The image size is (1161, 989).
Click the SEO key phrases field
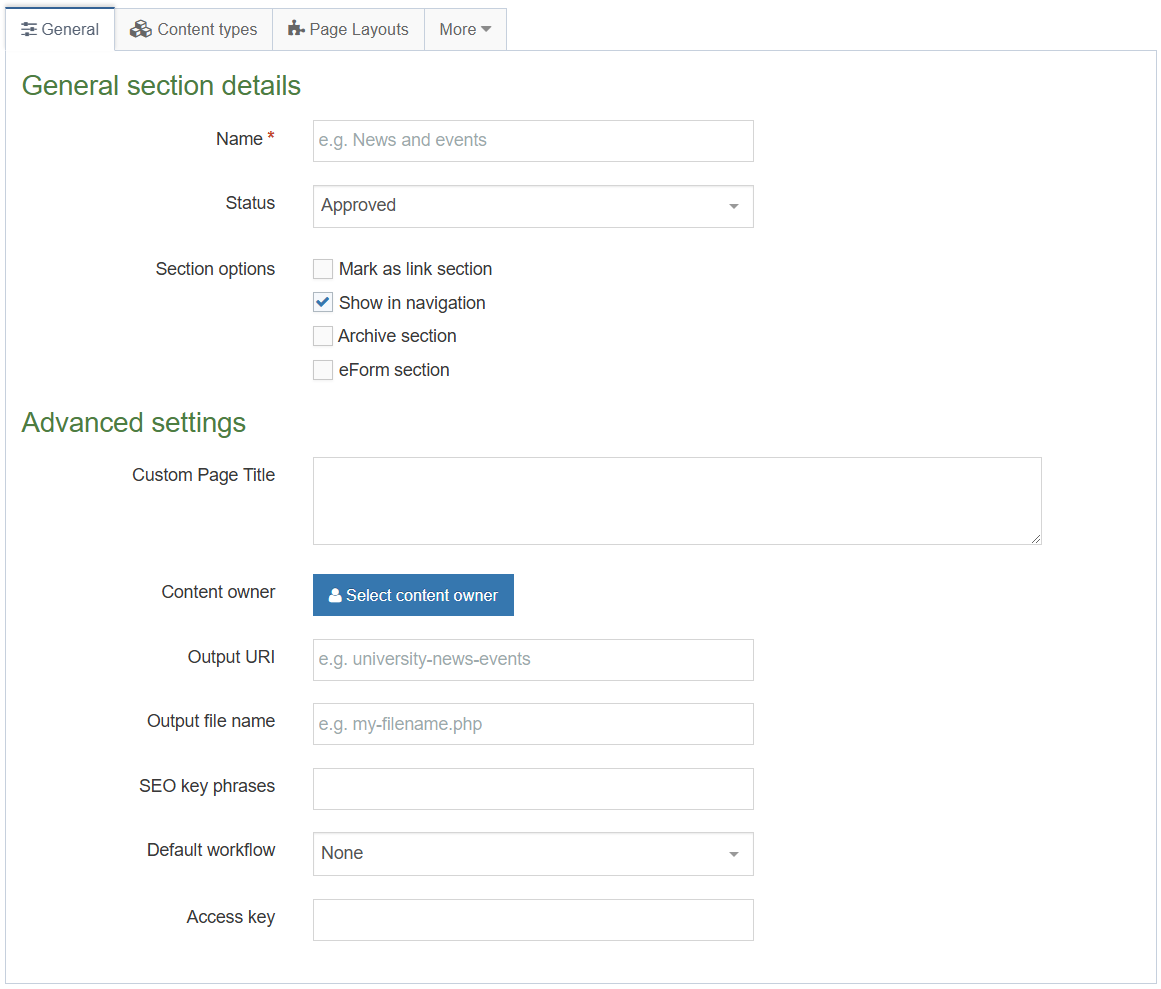(x=532, y=789)
